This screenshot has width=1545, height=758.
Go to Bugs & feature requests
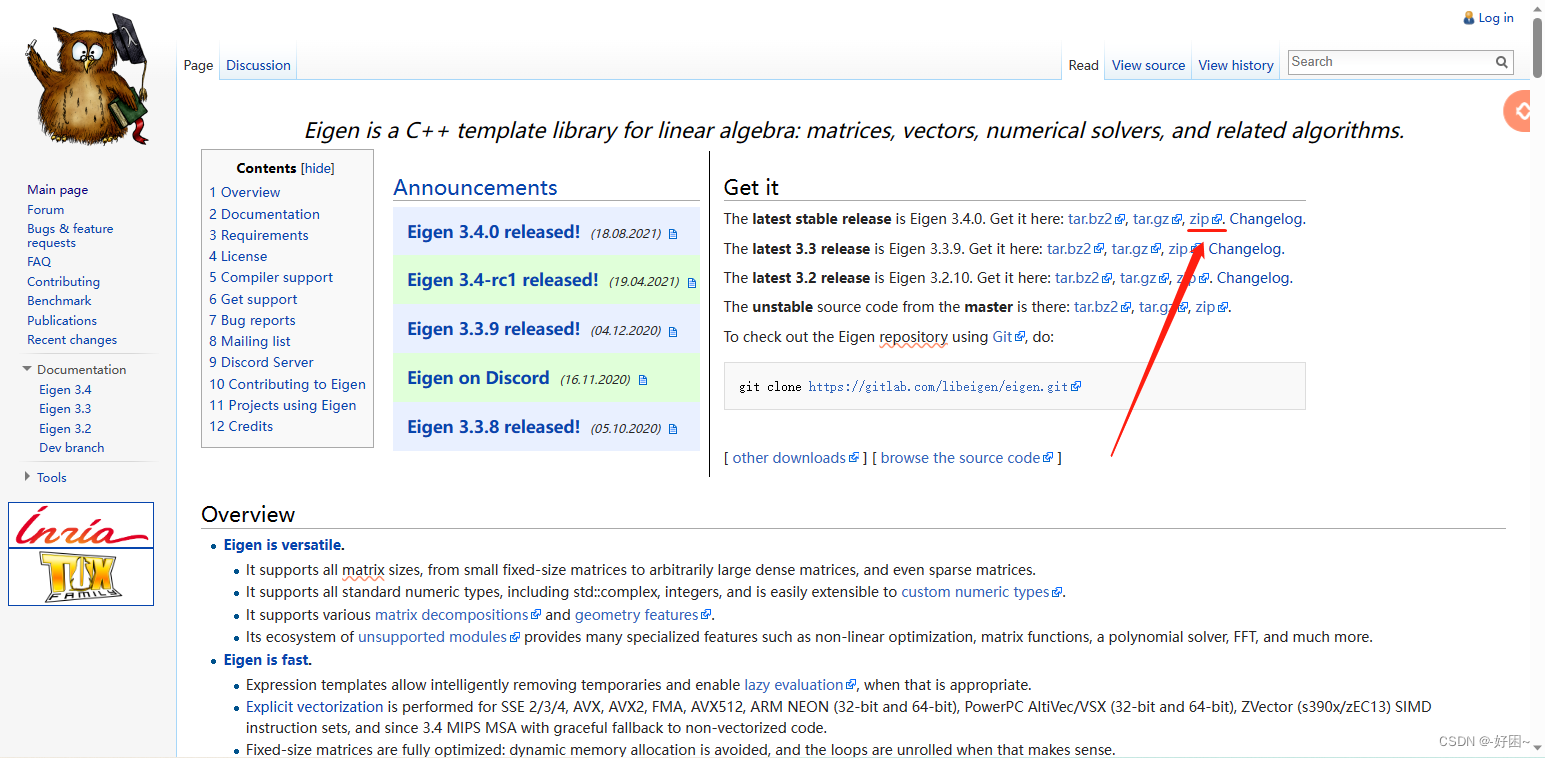click(70, 236)
